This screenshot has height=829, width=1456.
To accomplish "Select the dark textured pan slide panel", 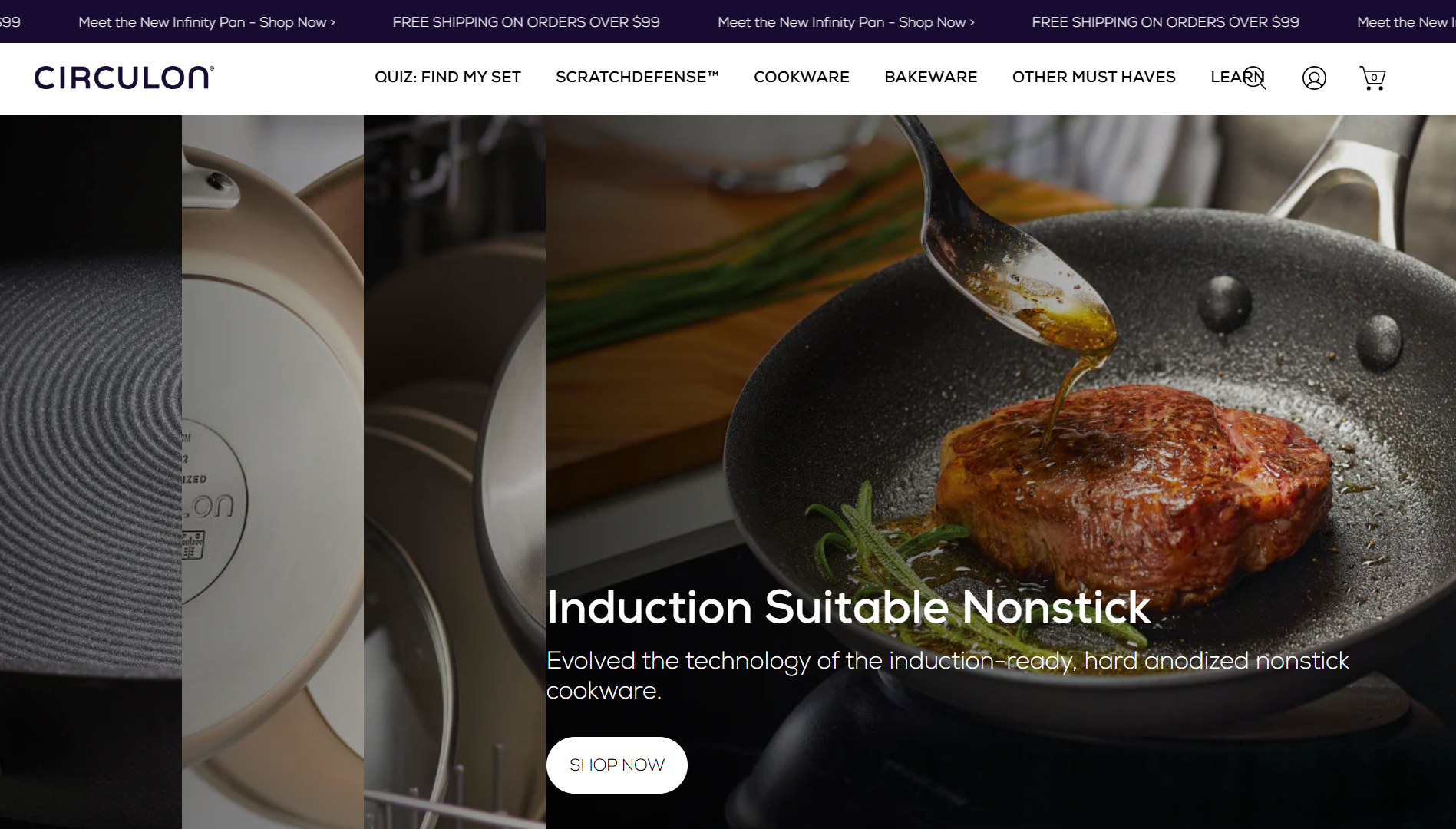I will coord(91,472).
